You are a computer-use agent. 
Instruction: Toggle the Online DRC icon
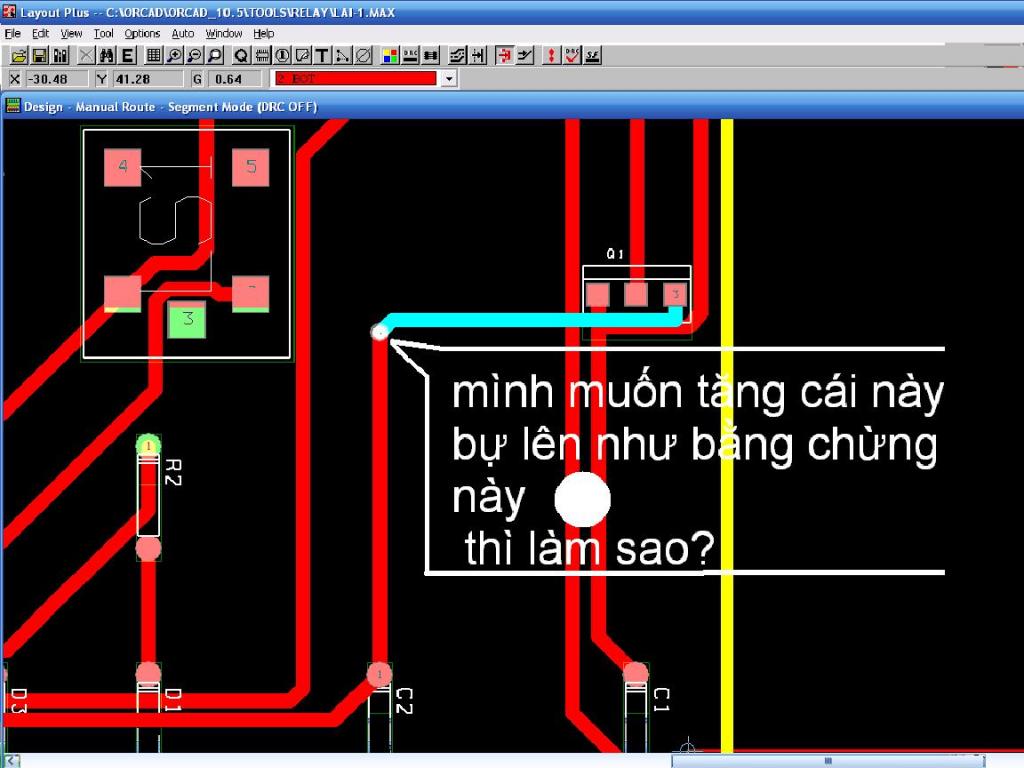tap(411, 56)
